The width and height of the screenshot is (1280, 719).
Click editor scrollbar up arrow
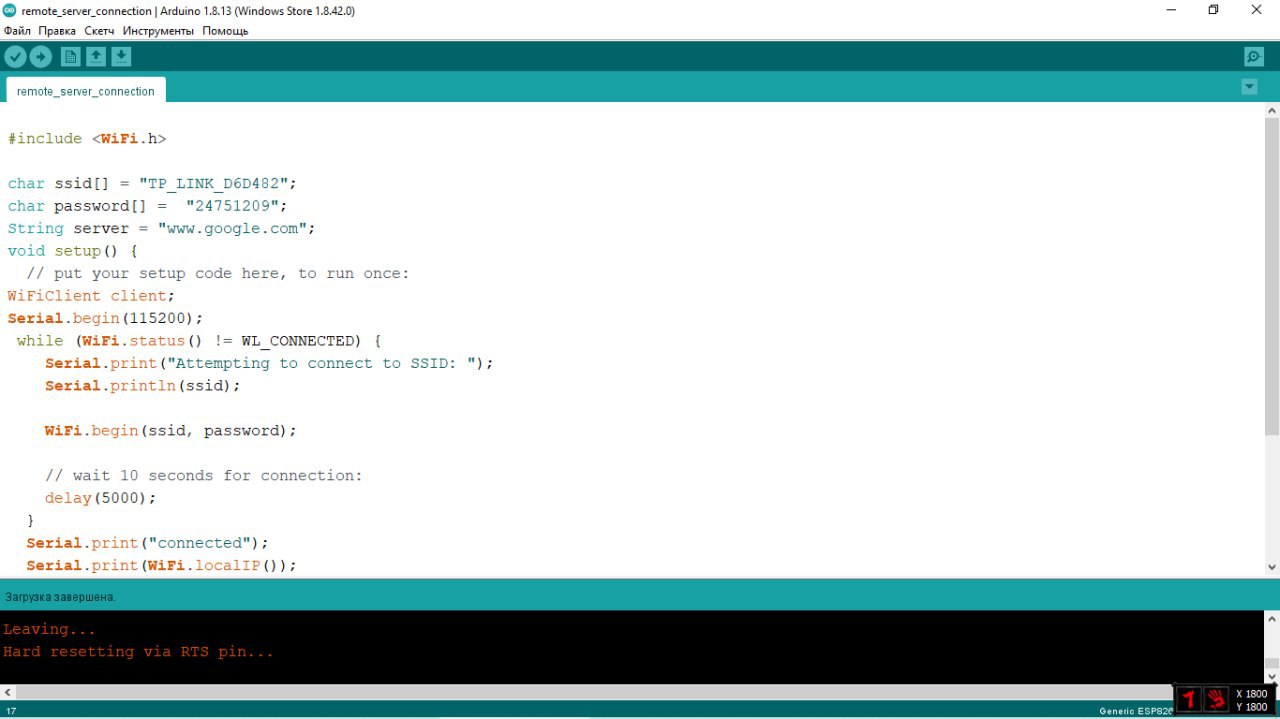[1272, 110]
